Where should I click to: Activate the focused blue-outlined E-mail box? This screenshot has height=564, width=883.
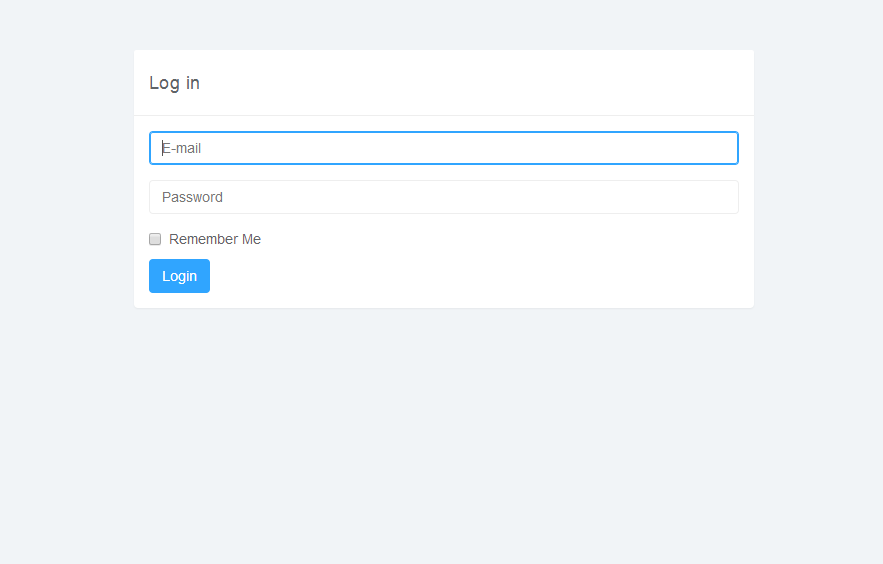pyautogui.click(x=444, y=148)
